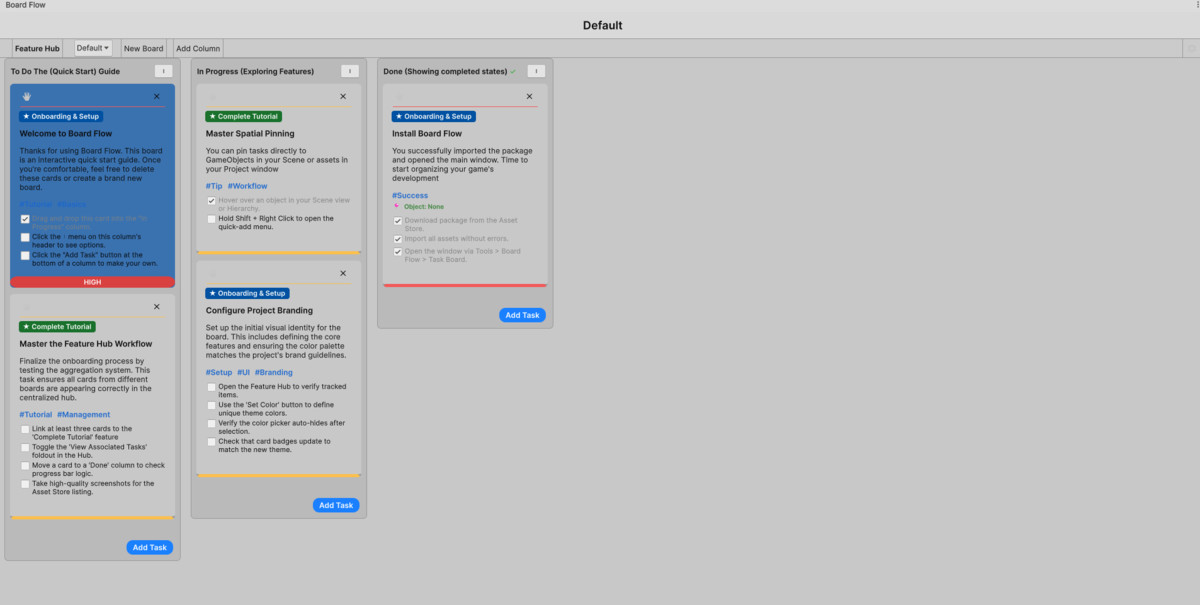1200x605 pixels.
Task: Open the Feature Hub
Action: click(x=37, y=48)
